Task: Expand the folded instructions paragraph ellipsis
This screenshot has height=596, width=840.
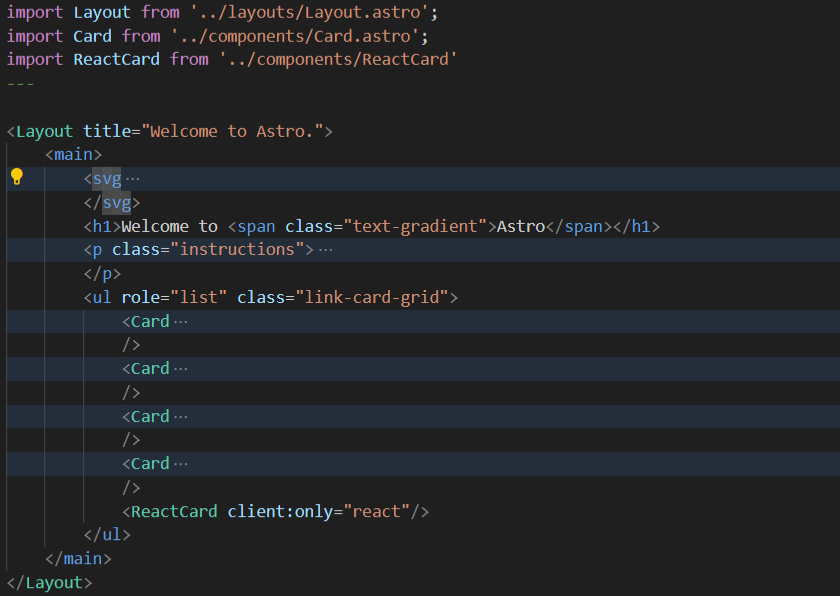Action: tap(324, 250)
